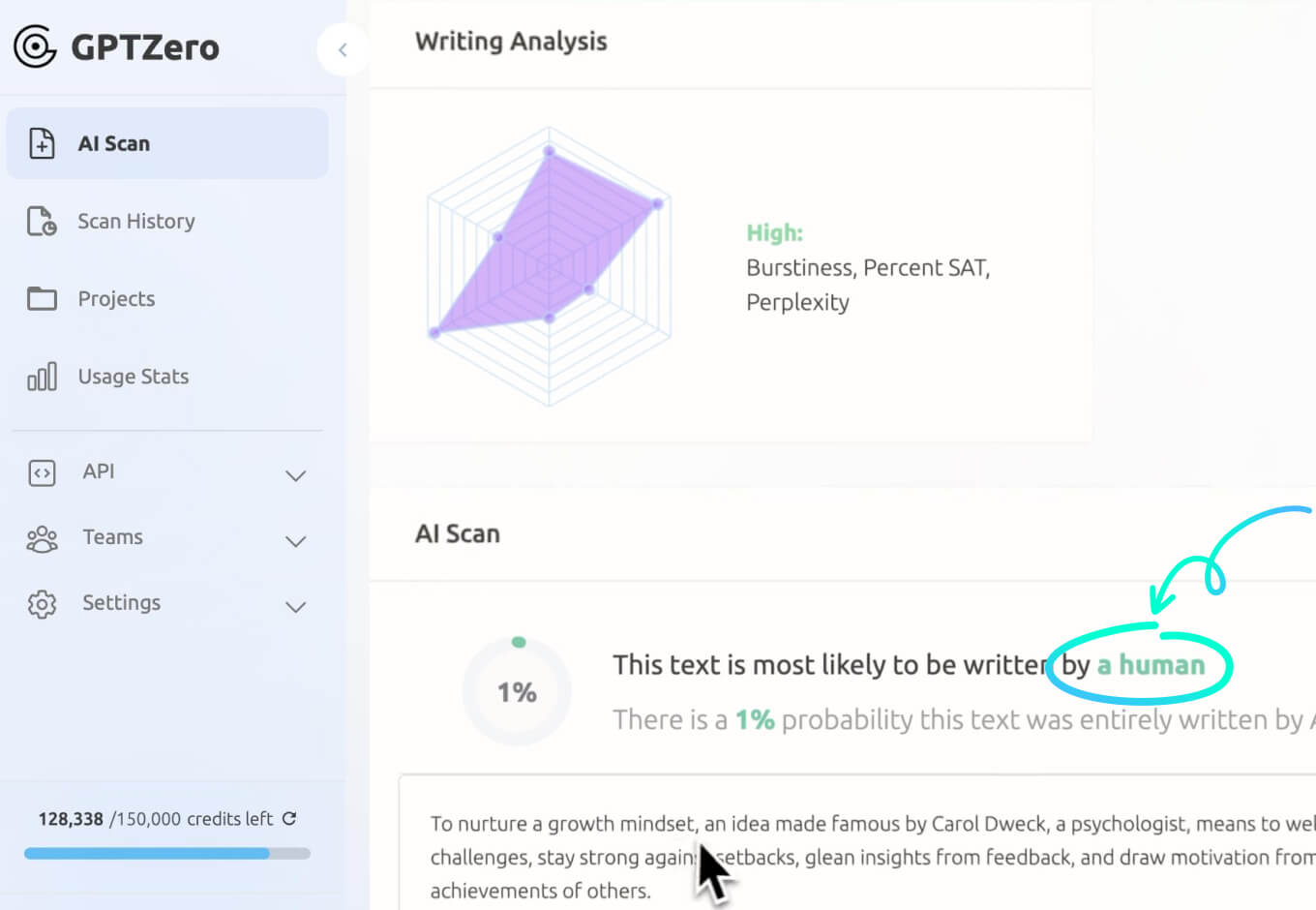
Task: Click the Writing Analysis radar chart
Action: click(x=549, y=265)
